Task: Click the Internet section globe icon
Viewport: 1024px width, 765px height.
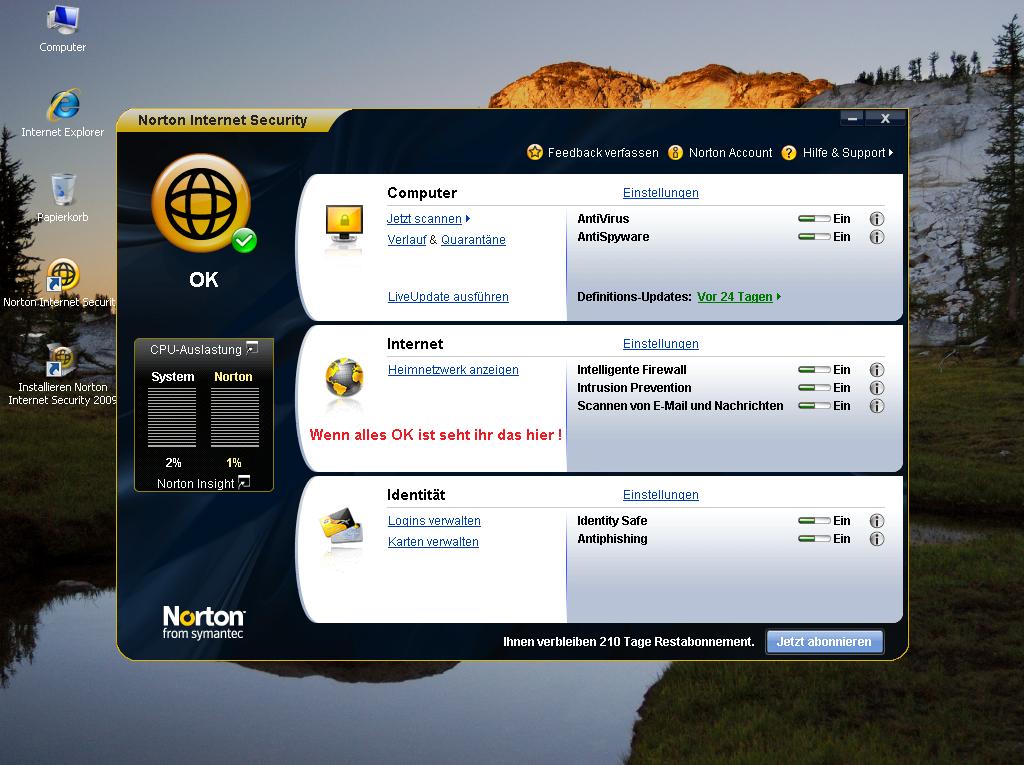Action: 344,378
